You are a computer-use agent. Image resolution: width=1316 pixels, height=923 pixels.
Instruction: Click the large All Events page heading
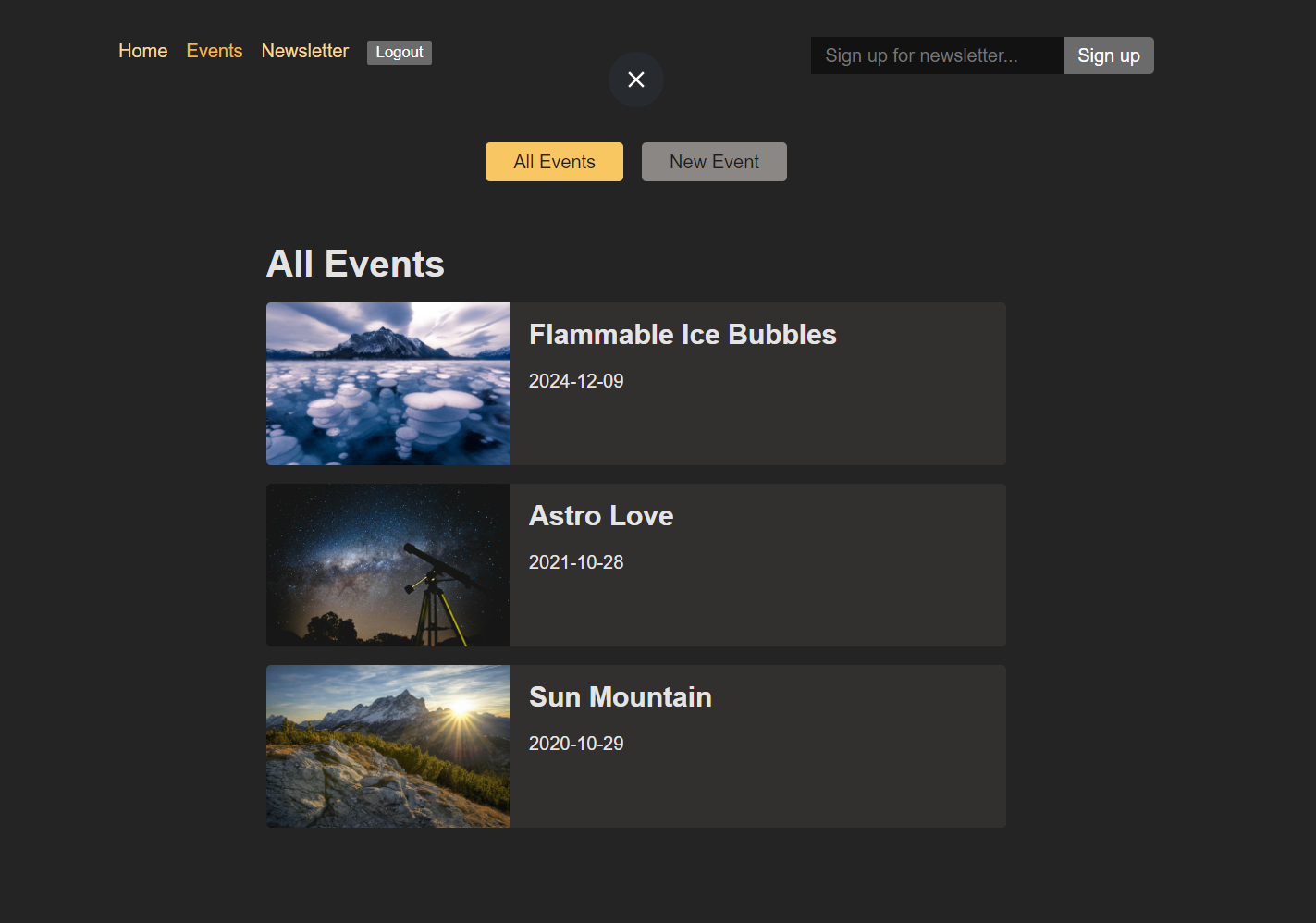coord(355,264)
